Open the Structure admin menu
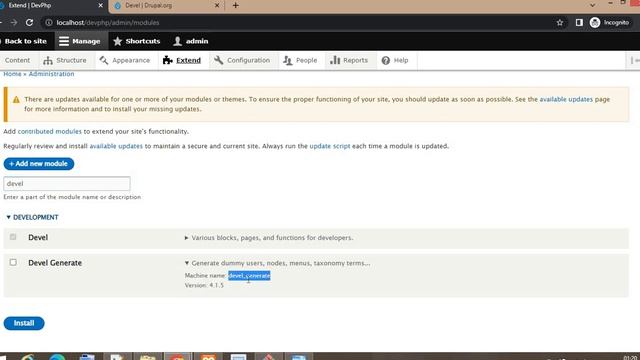 [65, 60]
